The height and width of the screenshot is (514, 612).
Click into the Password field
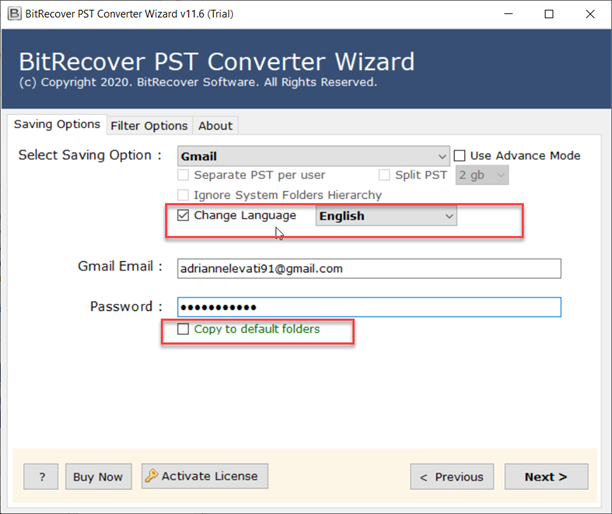369,307
